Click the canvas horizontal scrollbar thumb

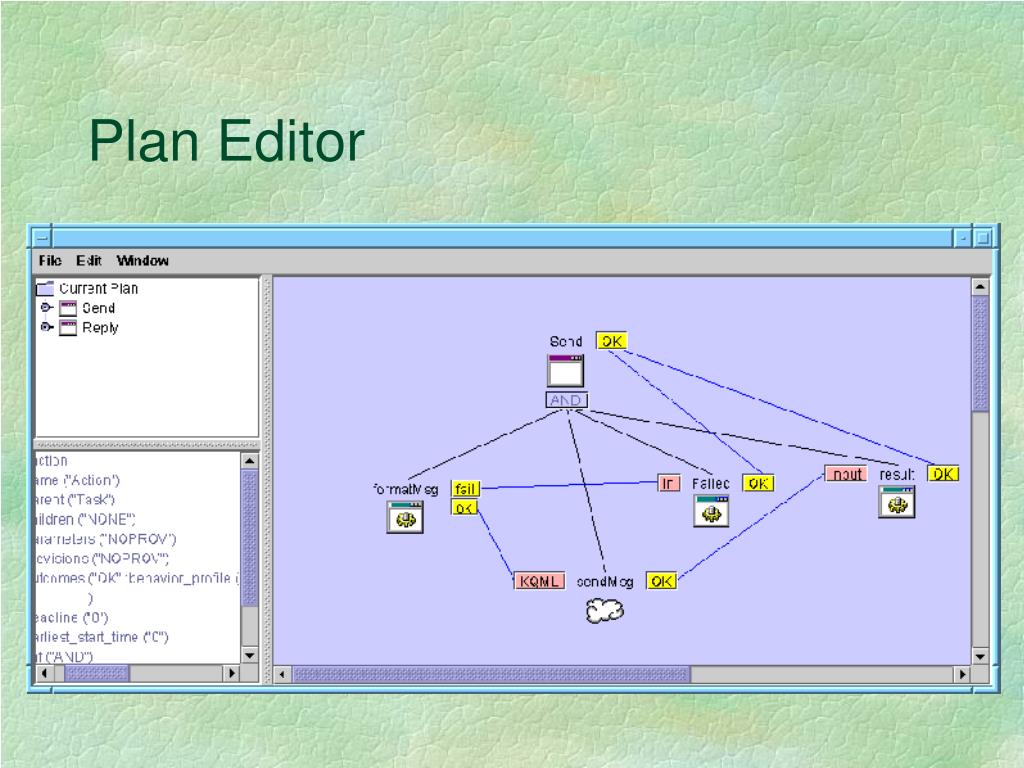pos(491,674)
